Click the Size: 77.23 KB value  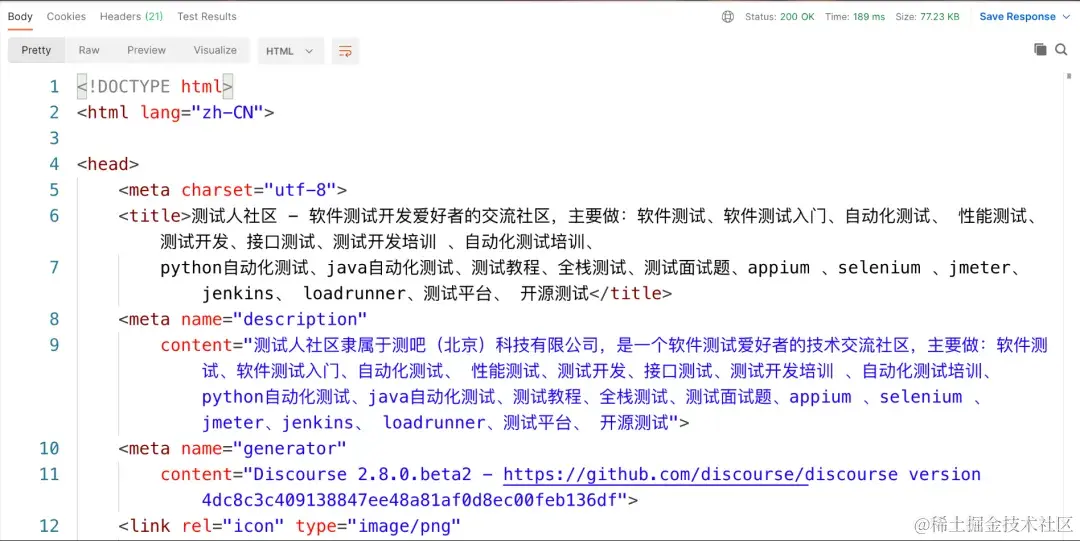927,17
